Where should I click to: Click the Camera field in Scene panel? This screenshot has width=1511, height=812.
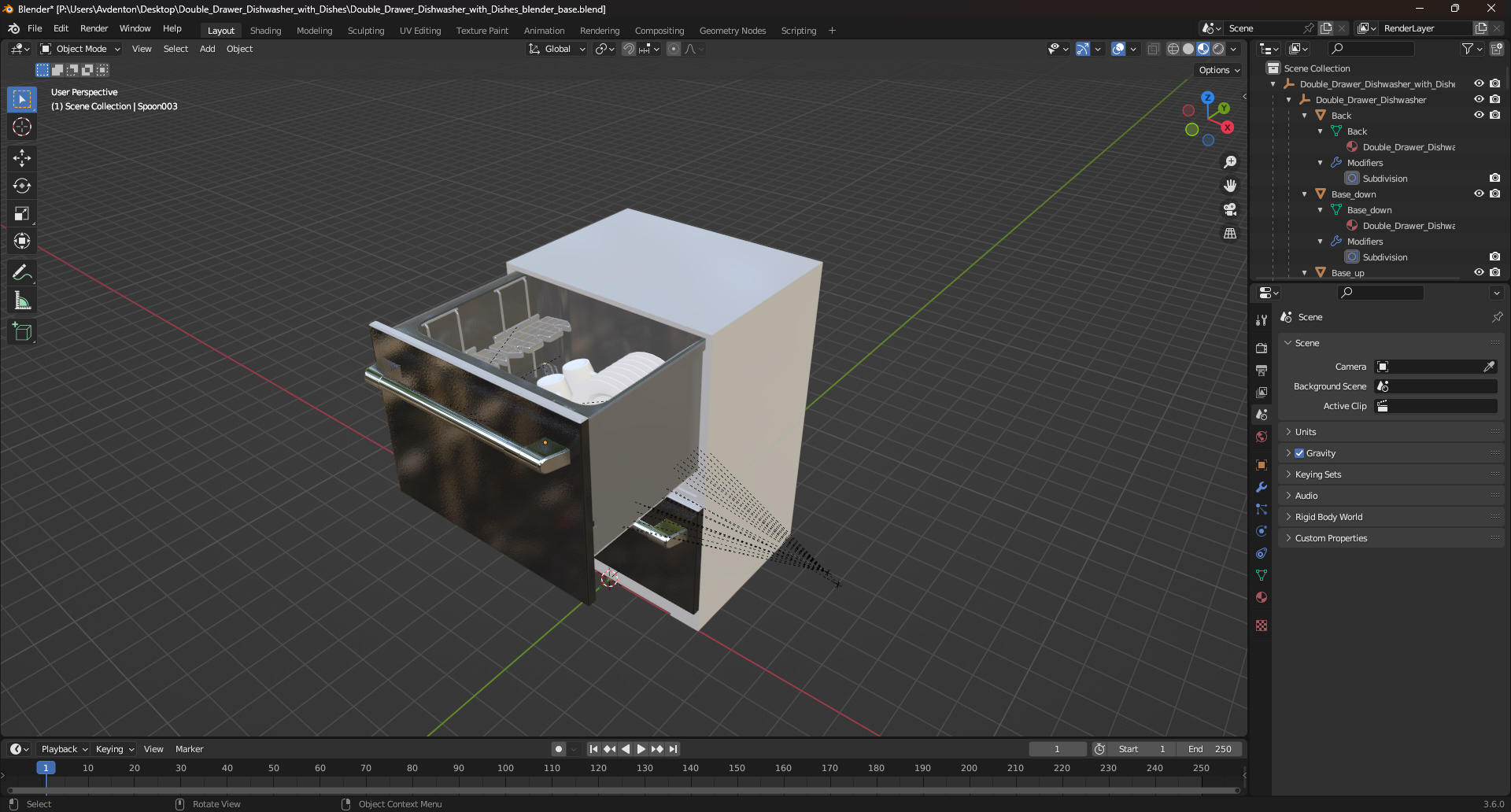point(1435,367)
